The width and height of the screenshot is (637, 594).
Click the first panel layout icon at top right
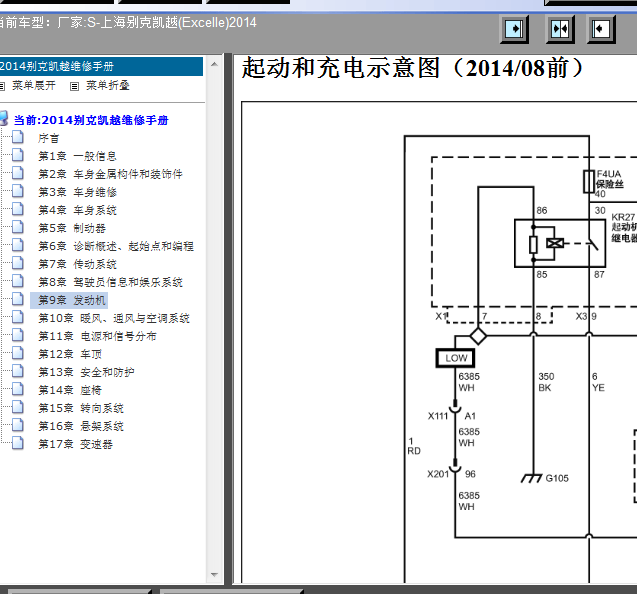[513, 29]
